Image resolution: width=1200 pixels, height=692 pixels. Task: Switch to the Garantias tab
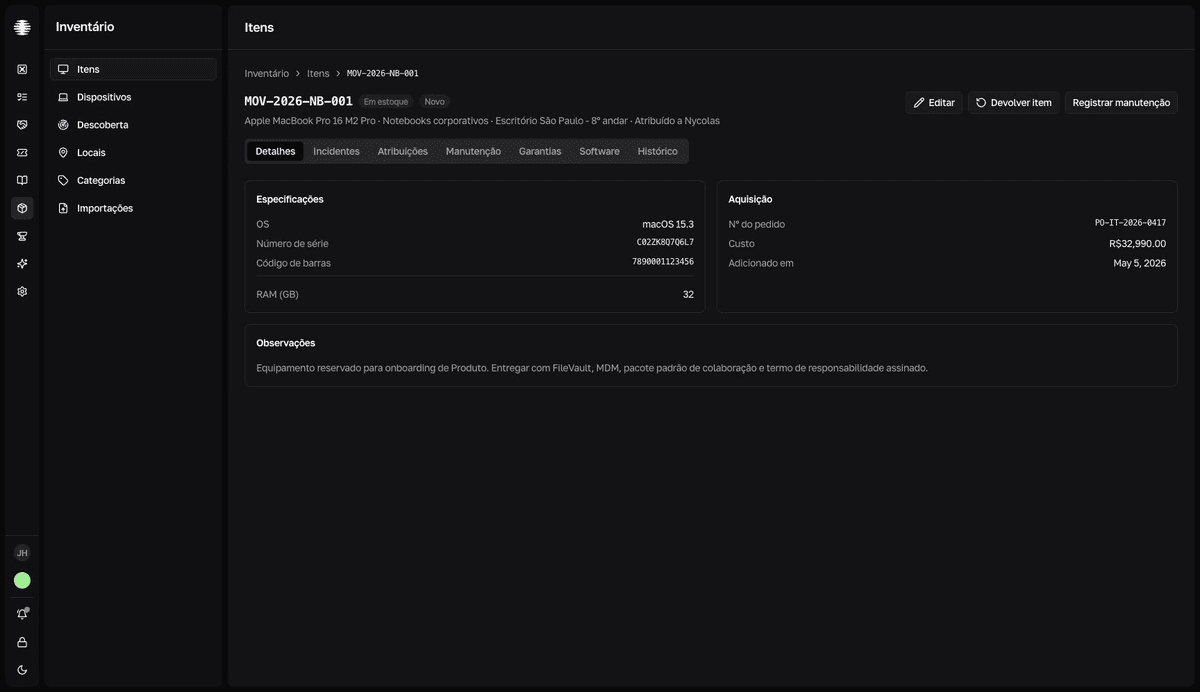pos(540,151)
